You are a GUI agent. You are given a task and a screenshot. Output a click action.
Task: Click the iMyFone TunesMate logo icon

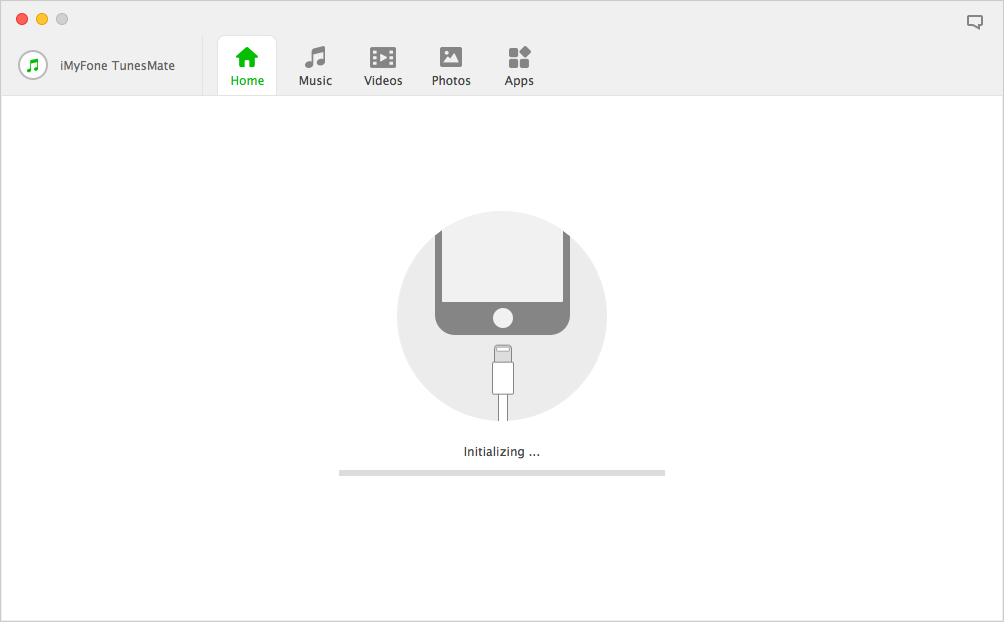(x=33, y=65)
